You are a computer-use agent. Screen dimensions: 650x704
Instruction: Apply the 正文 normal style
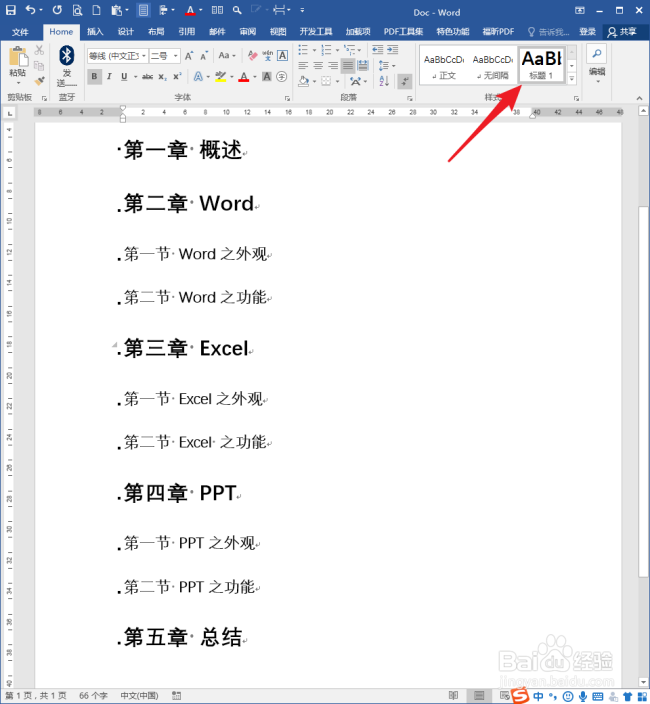(x=444, y=66)
